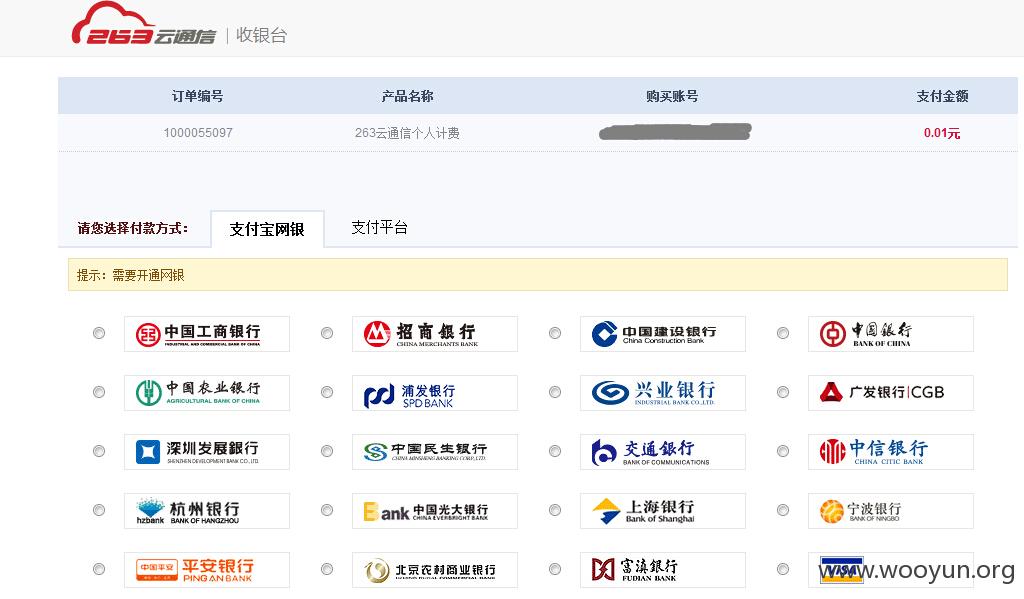
Task: Select the Bank of China radio button
Action: (782, 333)
